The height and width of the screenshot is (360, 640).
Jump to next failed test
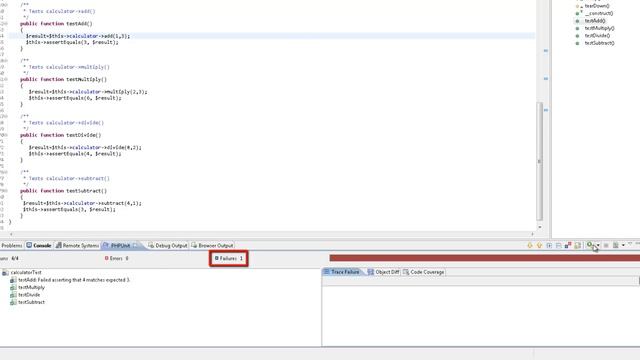pyautogui.click(x=530, y=245)
